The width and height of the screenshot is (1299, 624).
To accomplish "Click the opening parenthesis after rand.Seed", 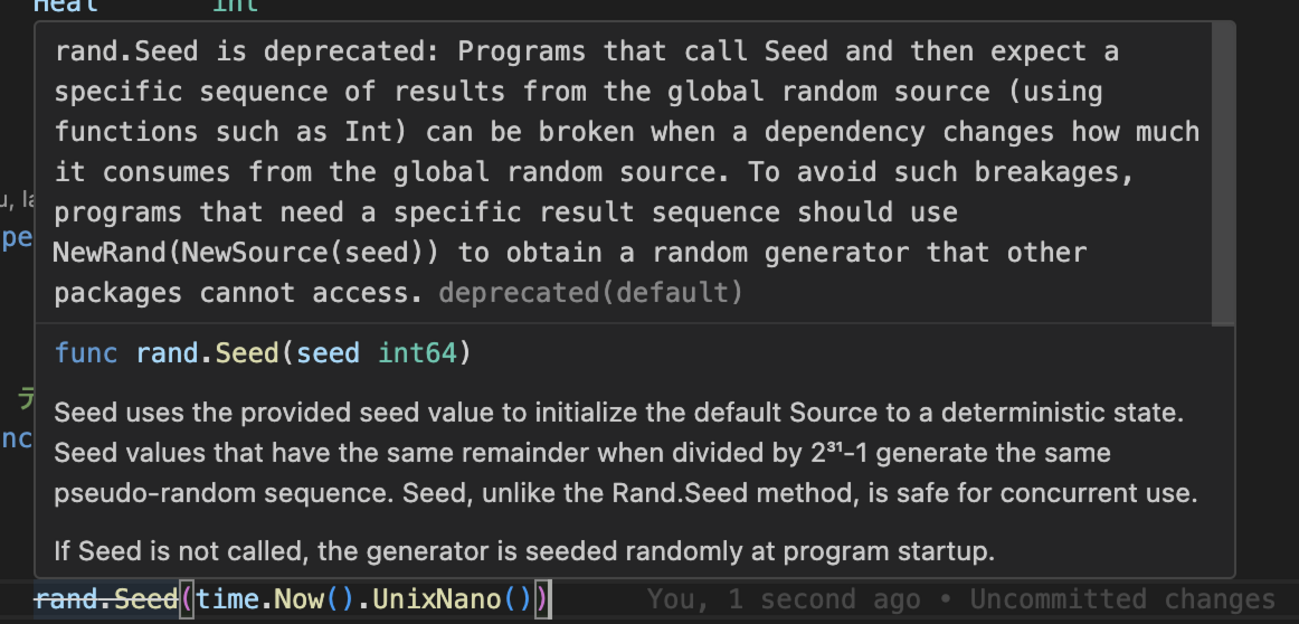I will pyautogui.click(x=186, y=599).
